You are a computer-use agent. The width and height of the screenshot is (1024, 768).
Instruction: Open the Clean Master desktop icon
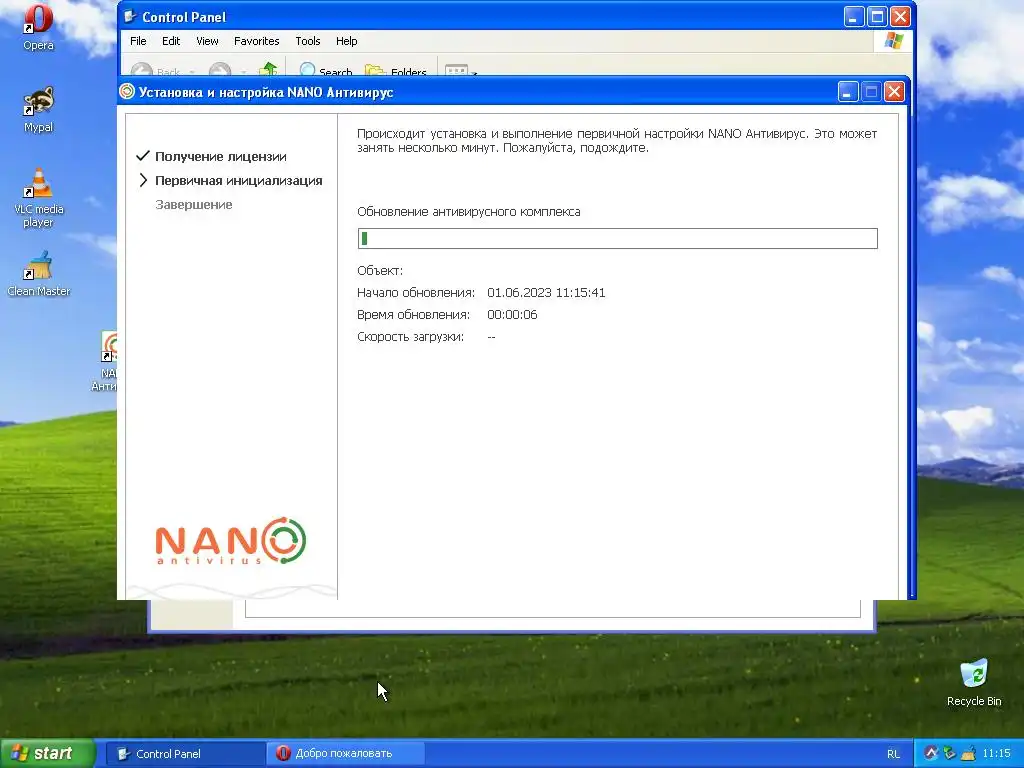[38, 273]
